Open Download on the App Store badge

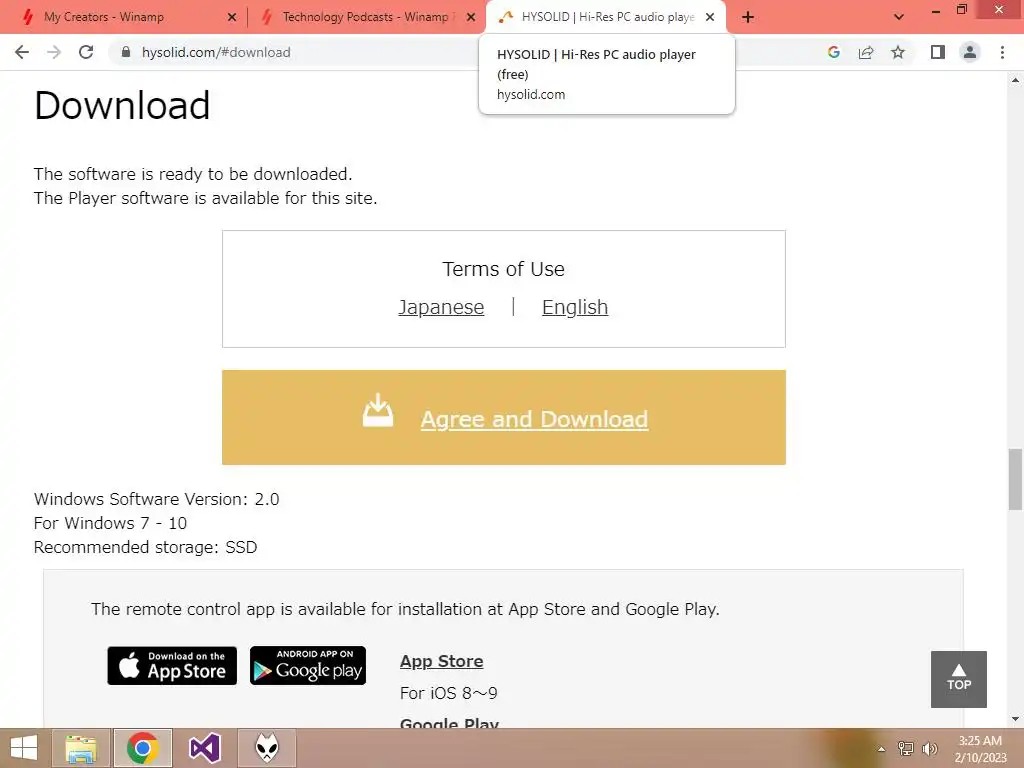pos(172,665)
